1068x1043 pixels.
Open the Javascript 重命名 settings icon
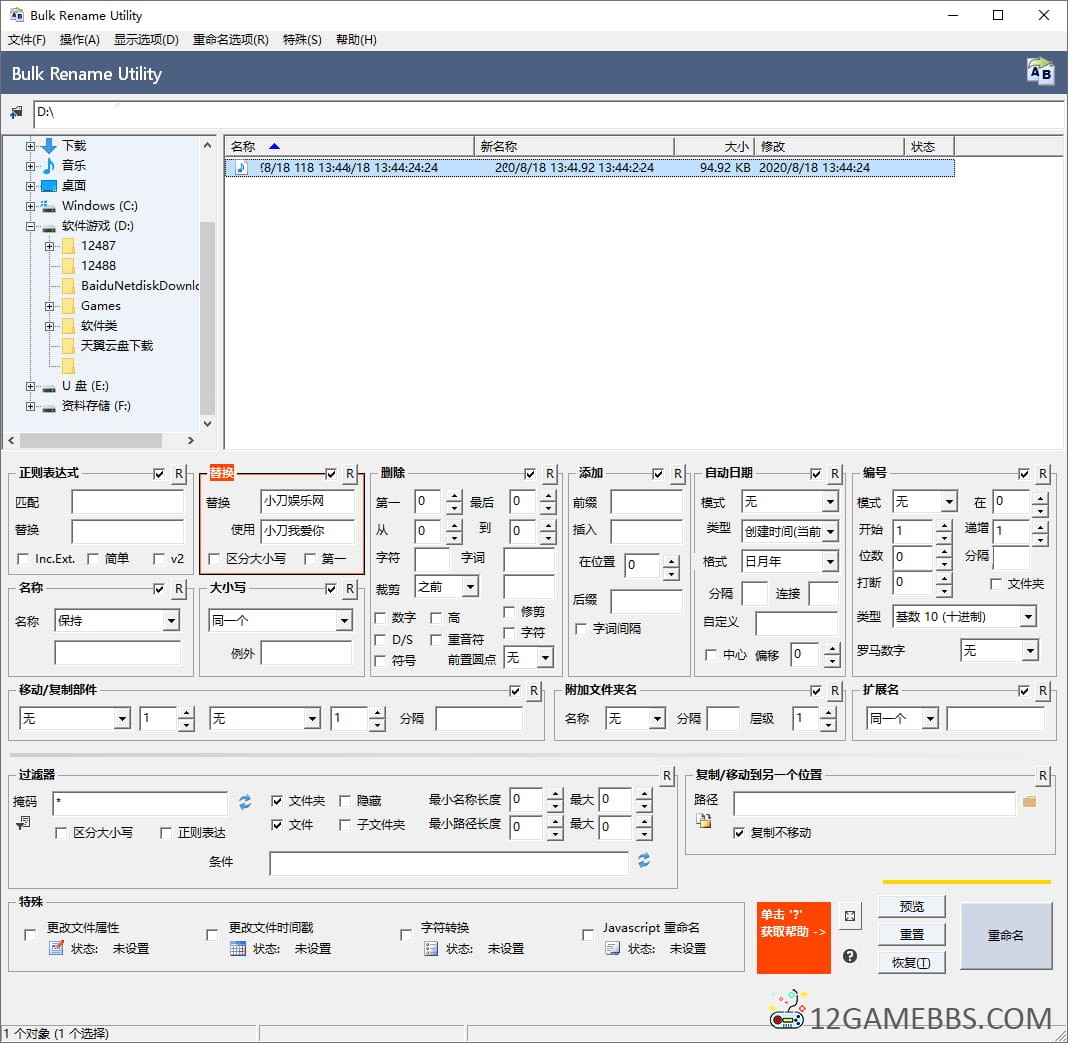612,948
